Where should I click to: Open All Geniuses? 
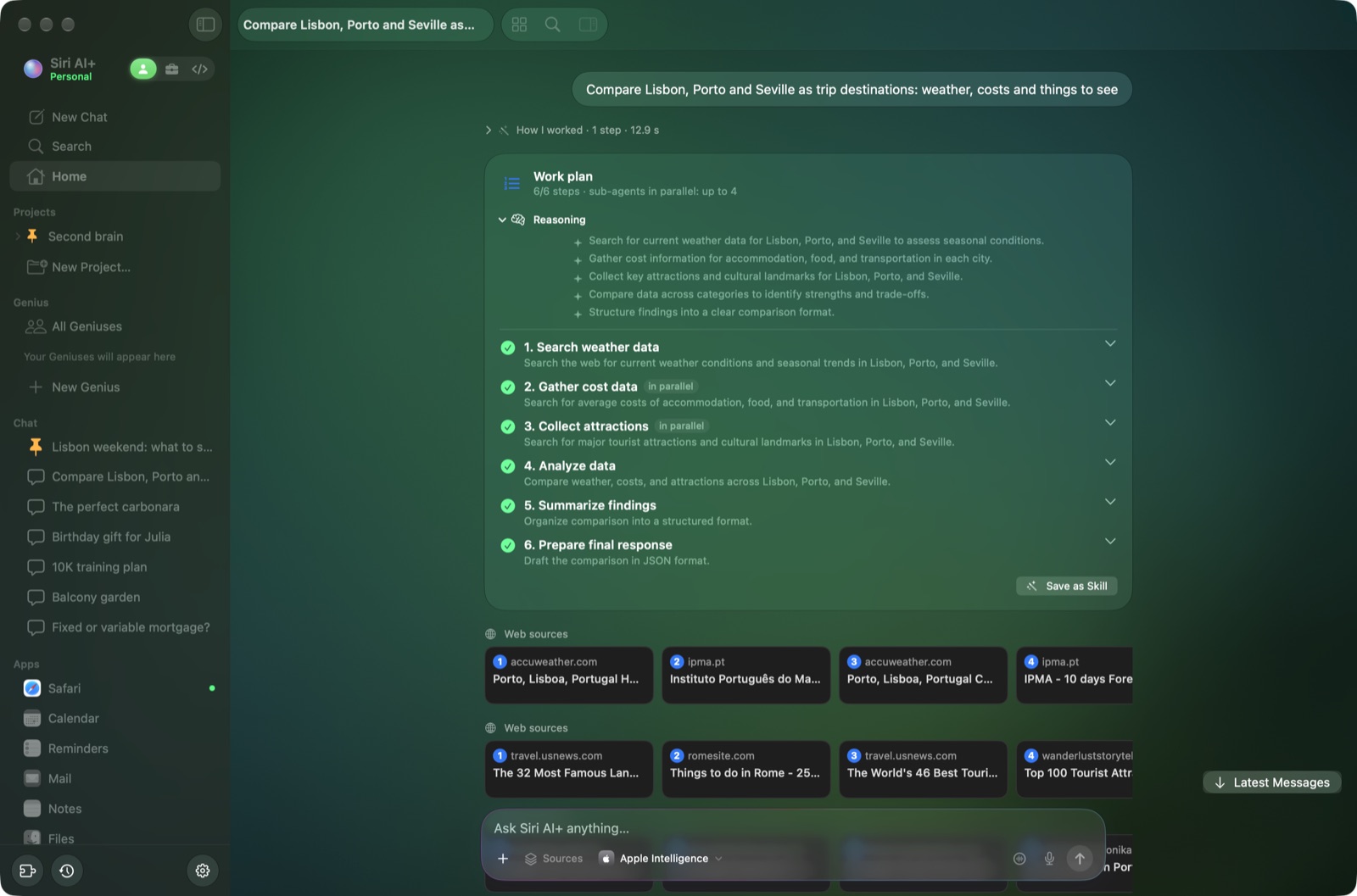(115, 326)
